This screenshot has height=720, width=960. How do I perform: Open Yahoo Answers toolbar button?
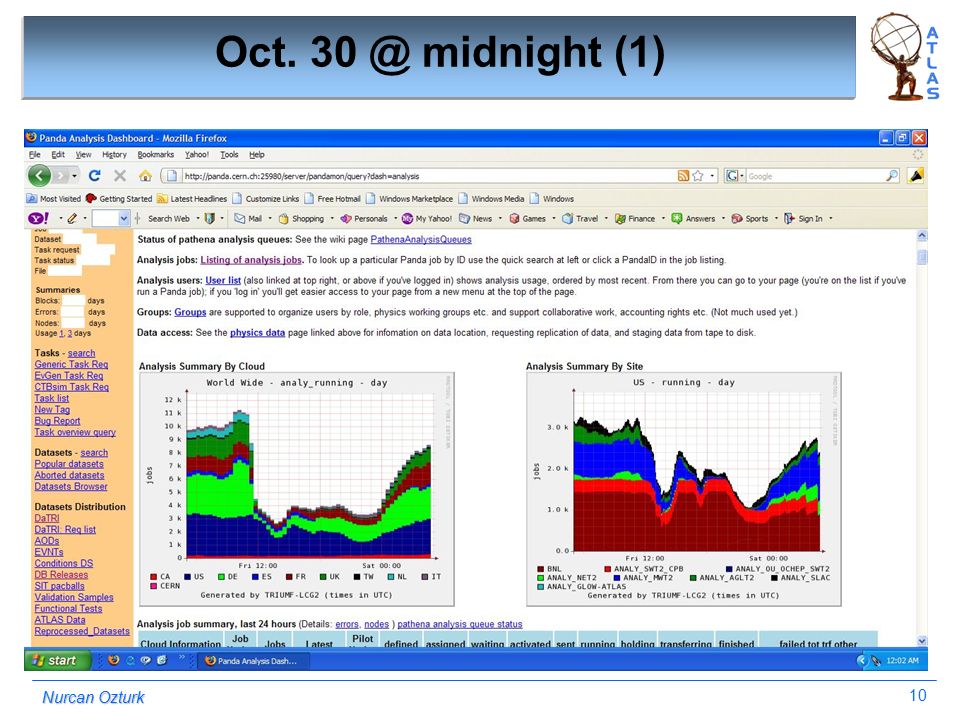click(x=693, y=219)
